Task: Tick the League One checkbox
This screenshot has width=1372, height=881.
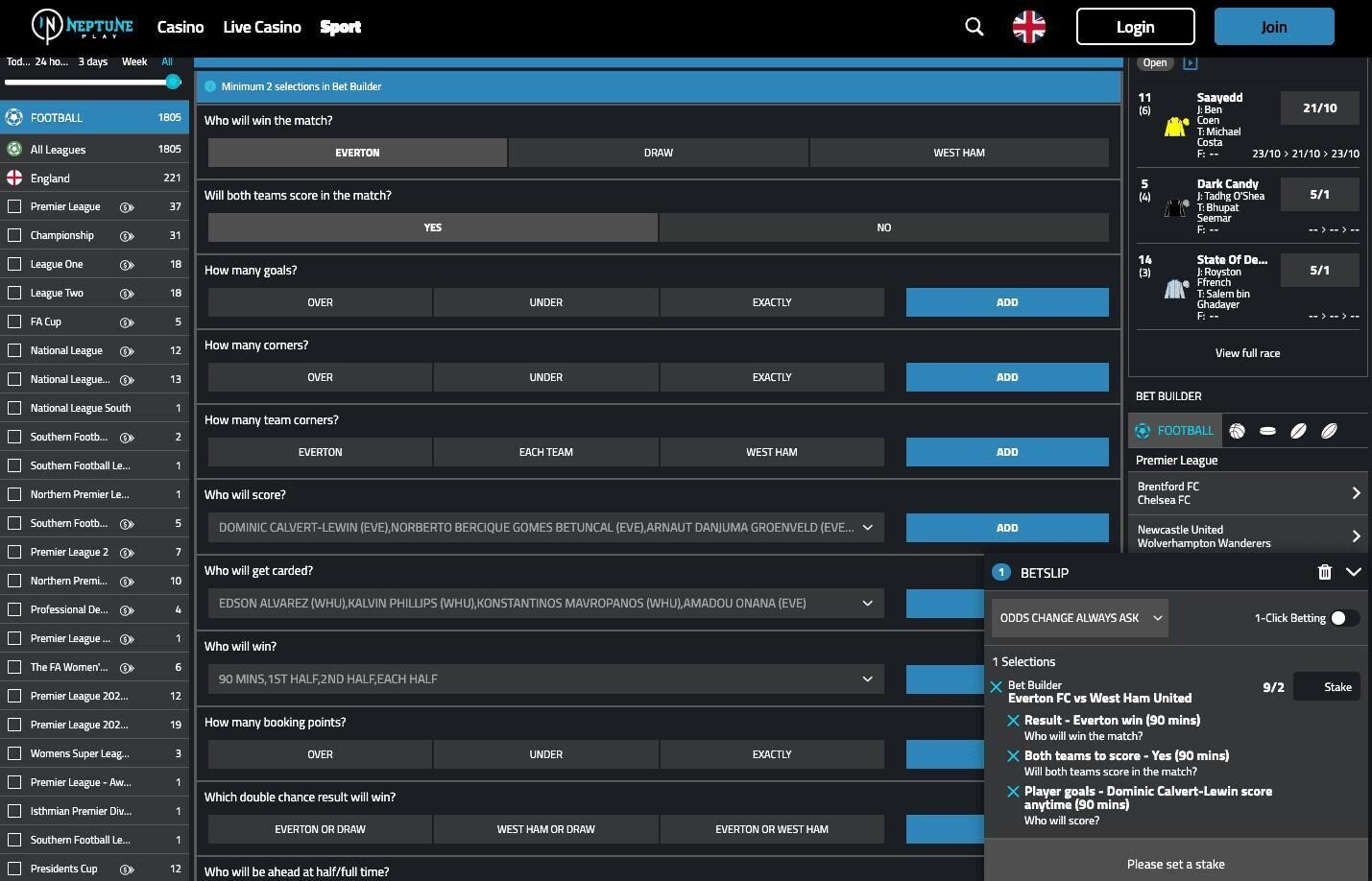Action: pos(14,264)
